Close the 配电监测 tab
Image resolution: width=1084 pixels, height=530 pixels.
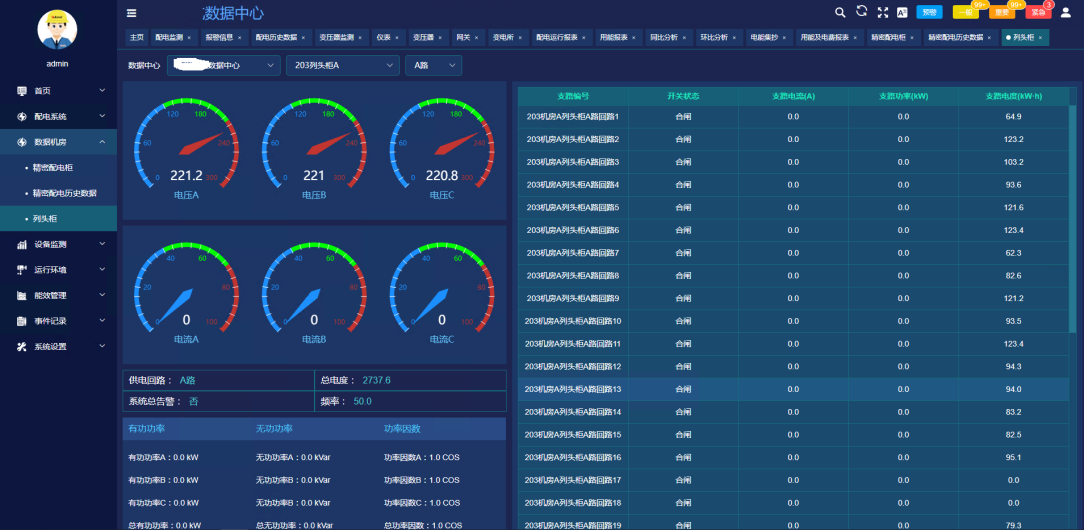click(x=189, y=37)
